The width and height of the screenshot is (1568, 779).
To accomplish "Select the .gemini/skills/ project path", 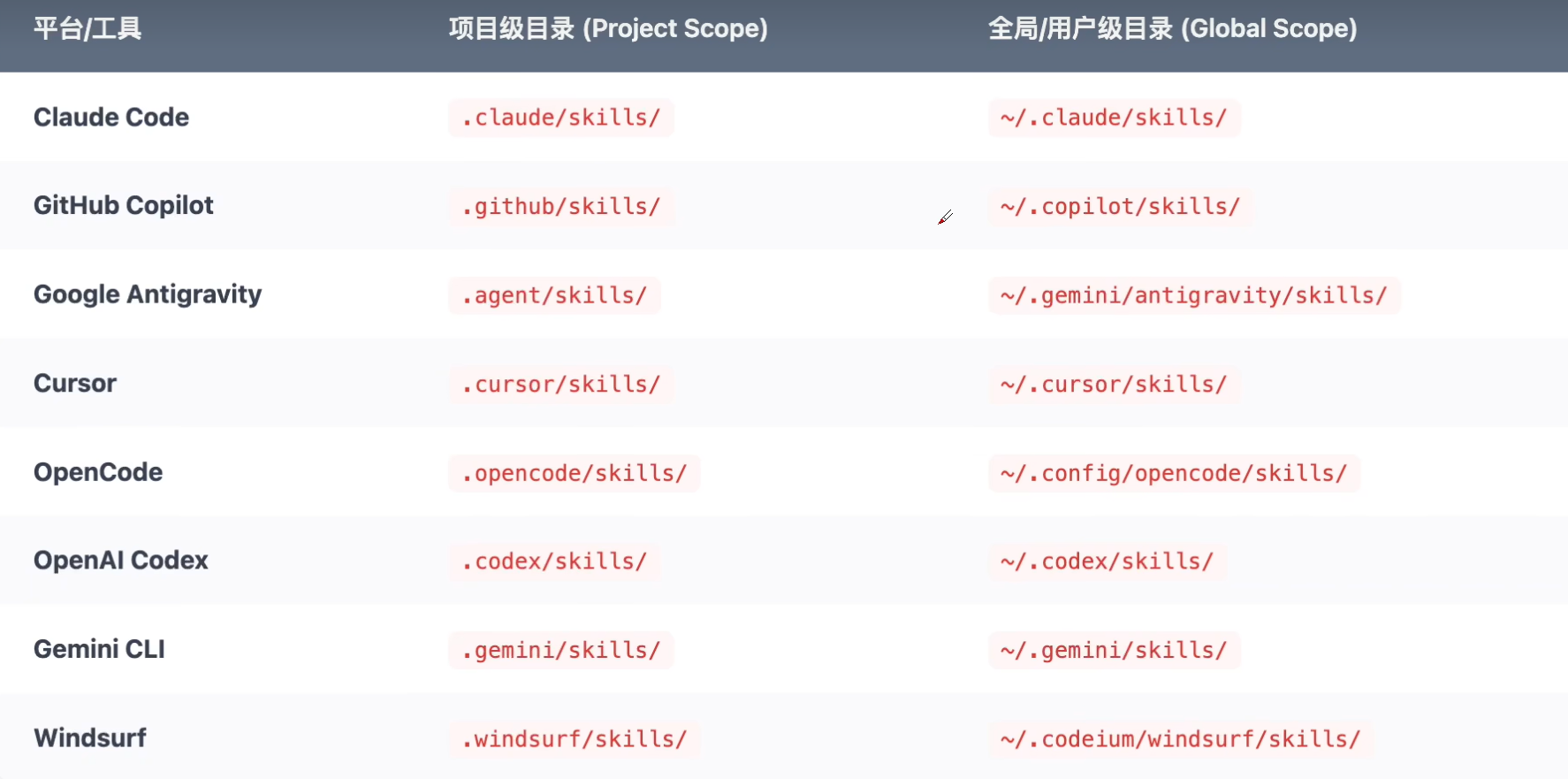I will 561,651.
